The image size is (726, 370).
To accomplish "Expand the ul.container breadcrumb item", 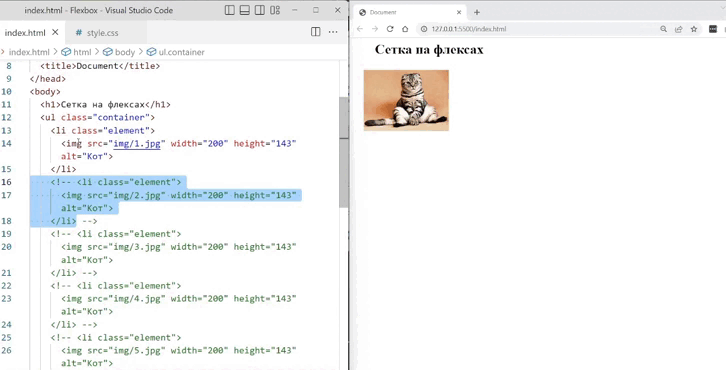I will [x=175, y=52].
